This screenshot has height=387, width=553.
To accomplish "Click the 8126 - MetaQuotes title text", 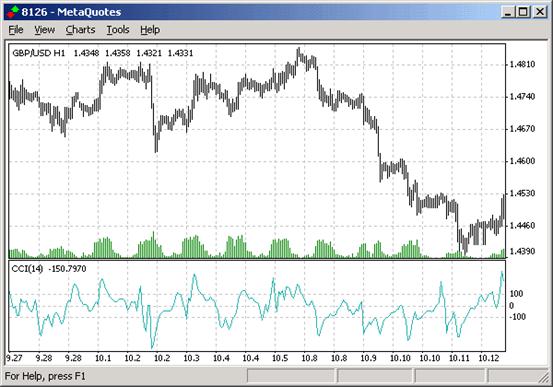I will pos(71,12).
